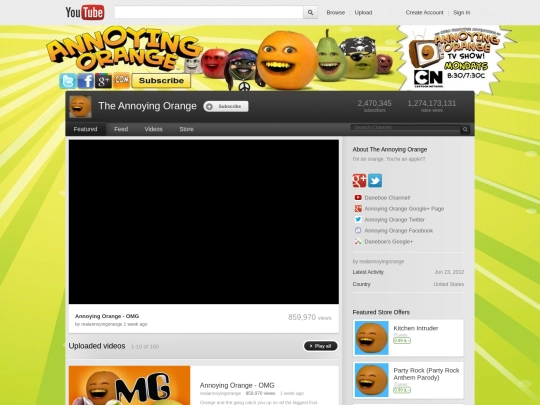
Task: Click Sign In
Action: tap(461, 12)
